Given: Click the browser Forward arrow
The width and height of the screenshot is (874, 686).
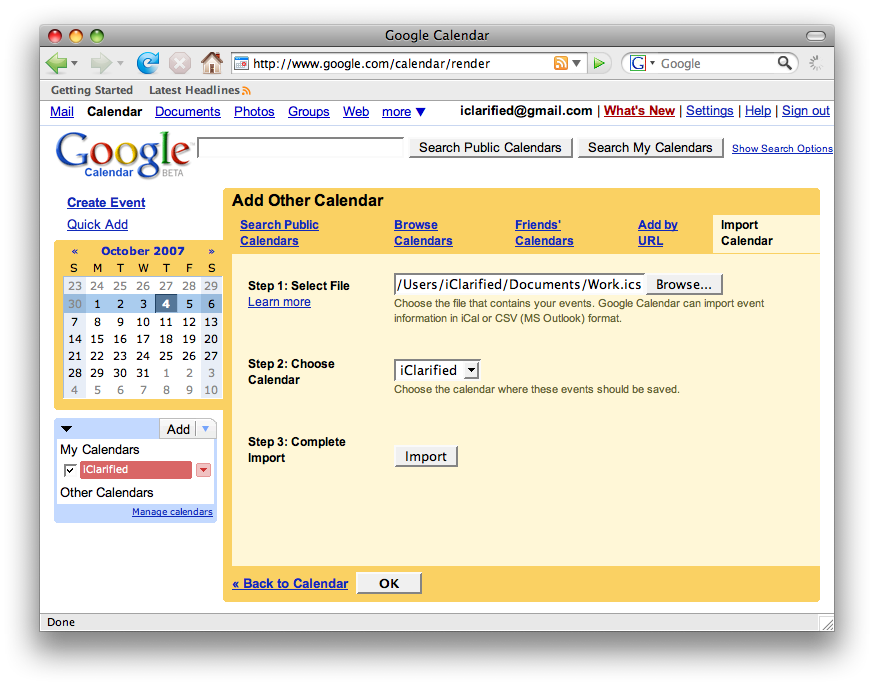Looking at the screenshot, I should 101,64.
